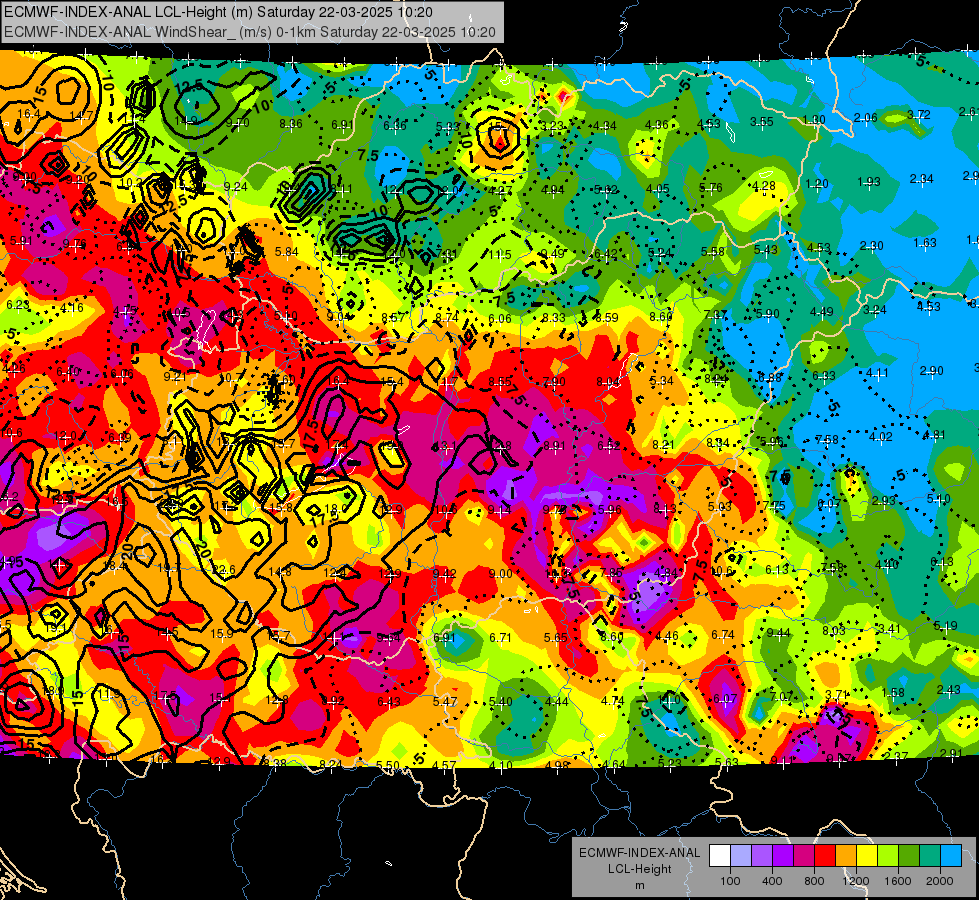
Task: Click the wind shear value 3.72
Action: (918, 115)
